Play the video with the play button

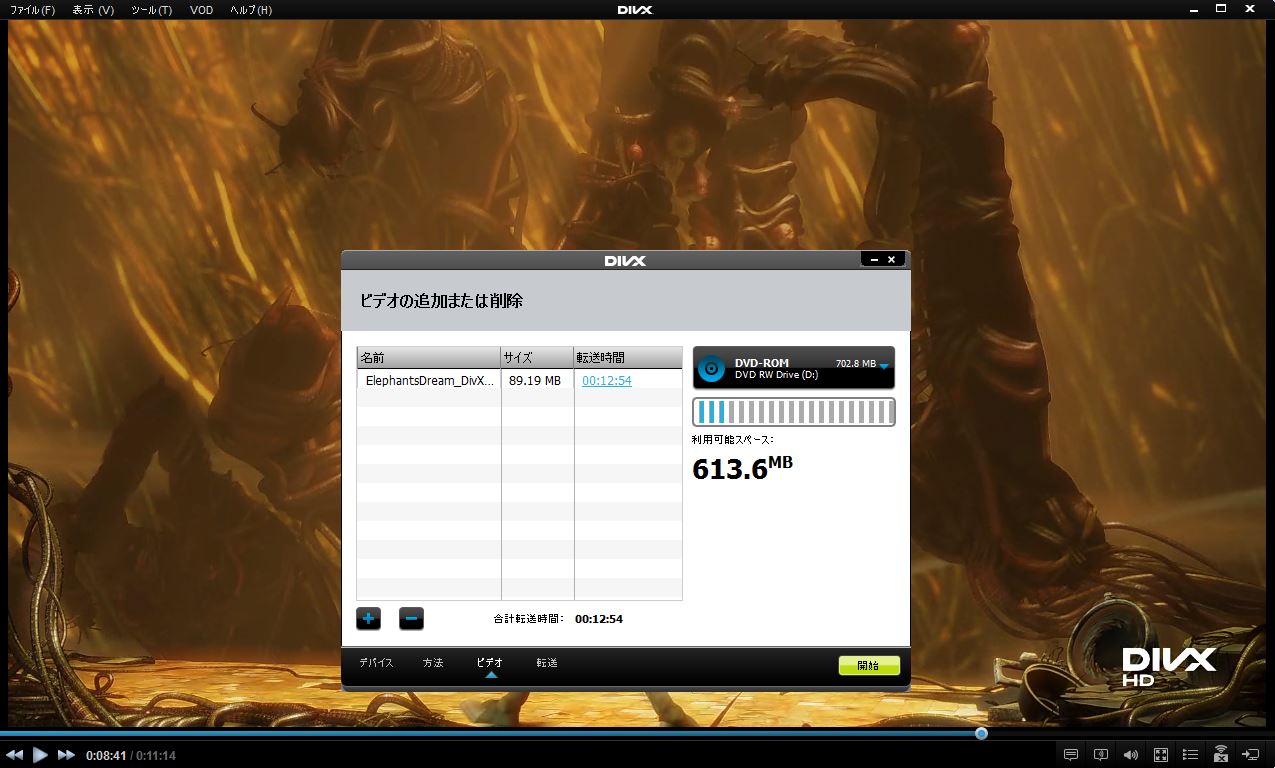pyautogui.click(x=40, y=755)
